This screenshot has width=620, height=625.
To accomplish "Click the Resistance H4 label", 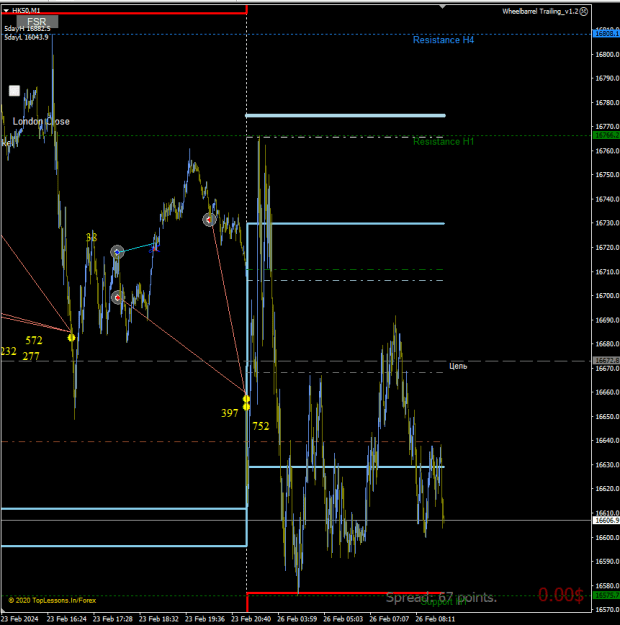I will 443,40.
